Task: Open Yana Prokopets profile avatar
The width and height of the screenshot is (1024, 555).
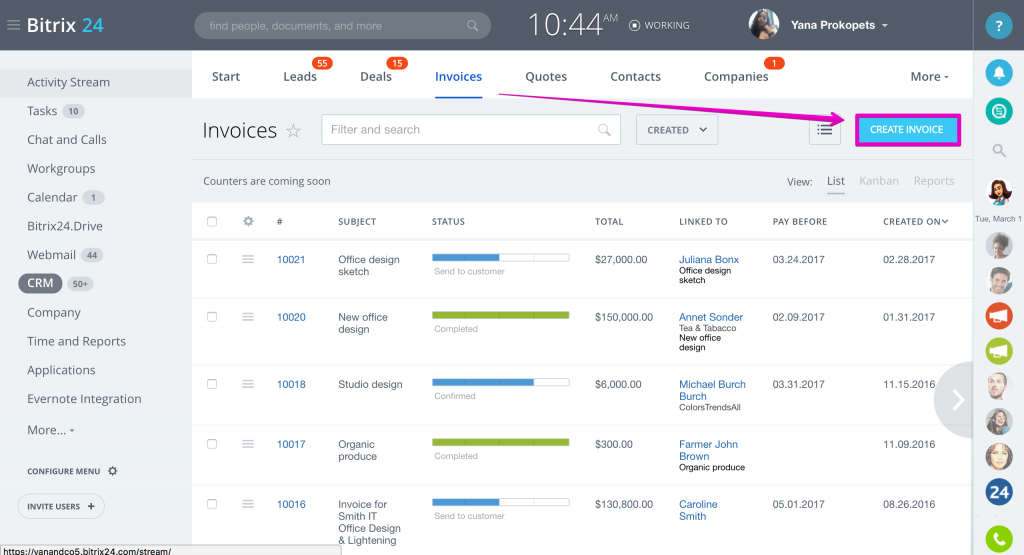Action: point(763,25)
